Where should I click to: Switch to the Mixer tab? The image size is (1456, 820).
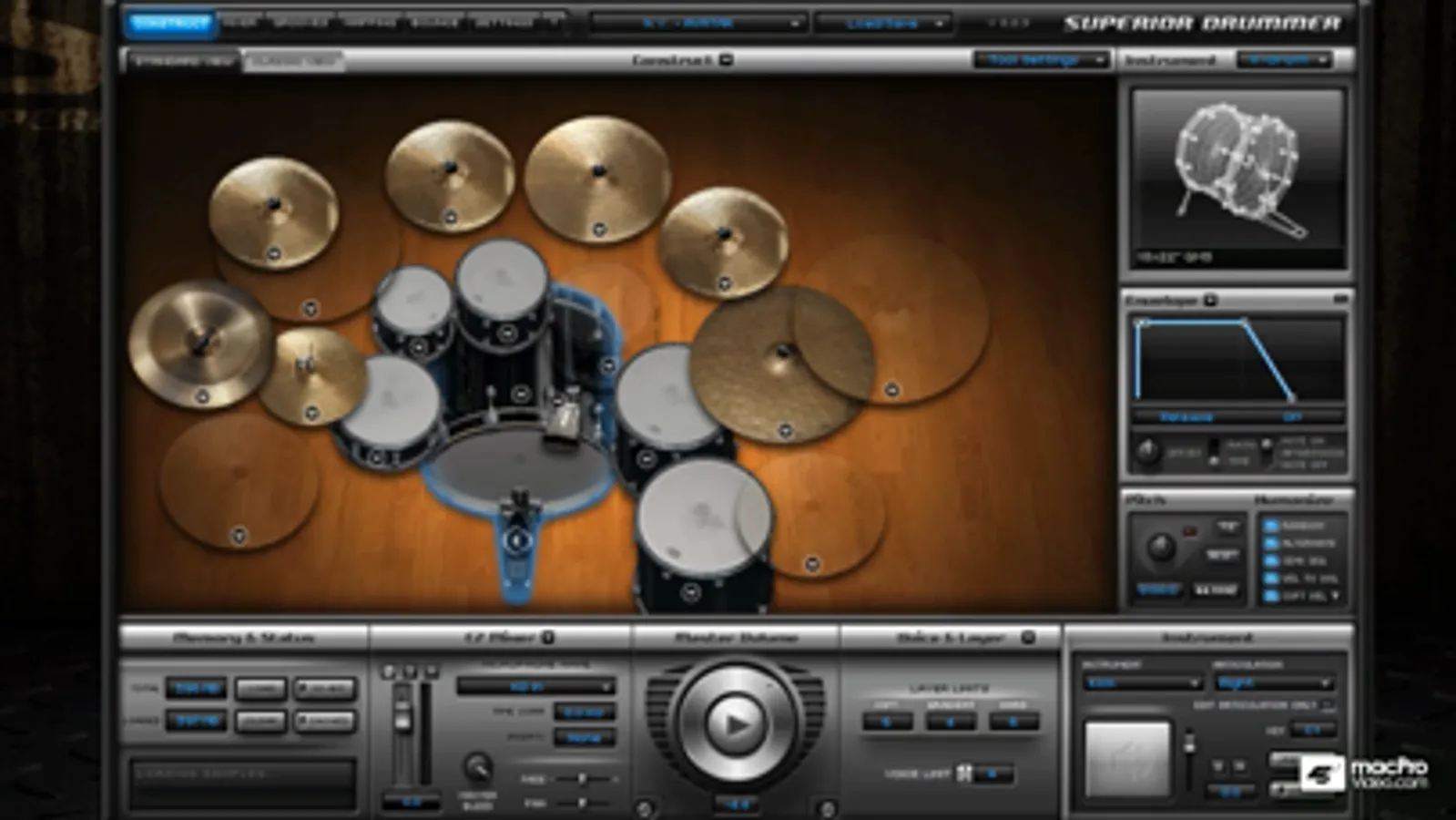pyautogui.click(x=240, y=23)
